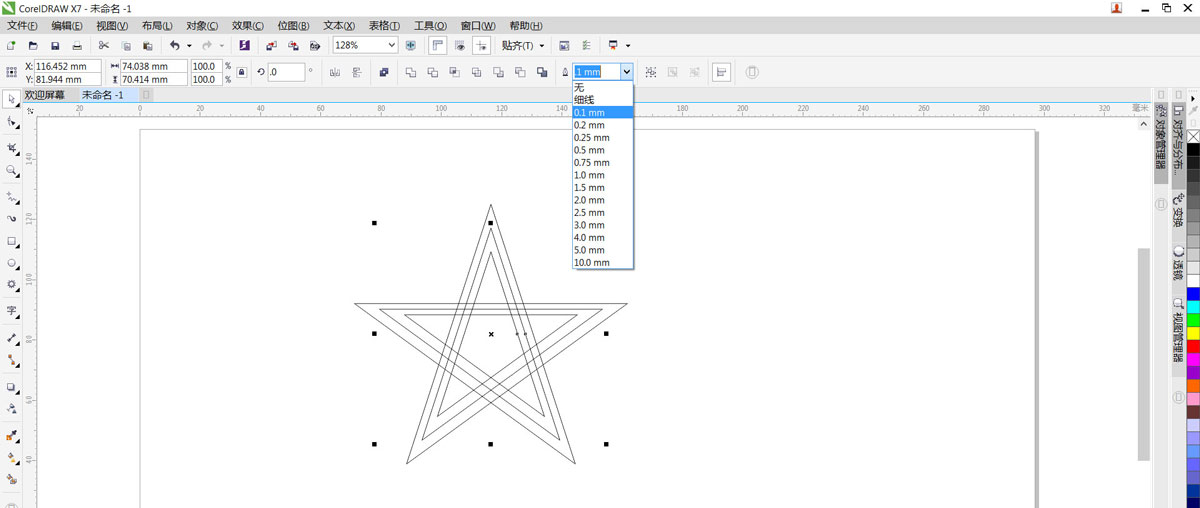This screenshot has width=1200, height=508.
Task: Select 细线 hairline outline option
Action: tap(584, 100)
